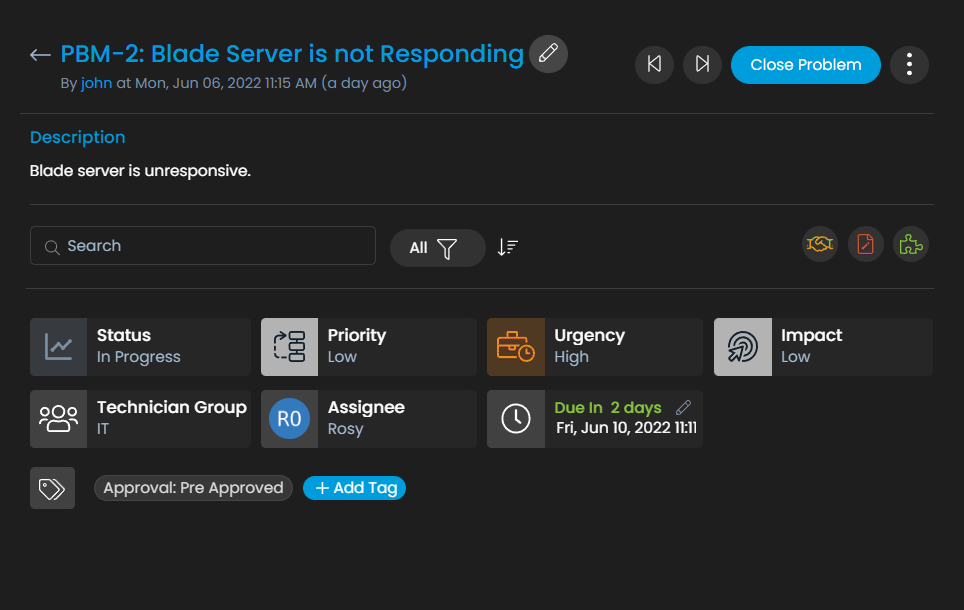Viewport: 964px width, 610px height.
Task: Click the Add Tag button
Action: coord(354,488)
